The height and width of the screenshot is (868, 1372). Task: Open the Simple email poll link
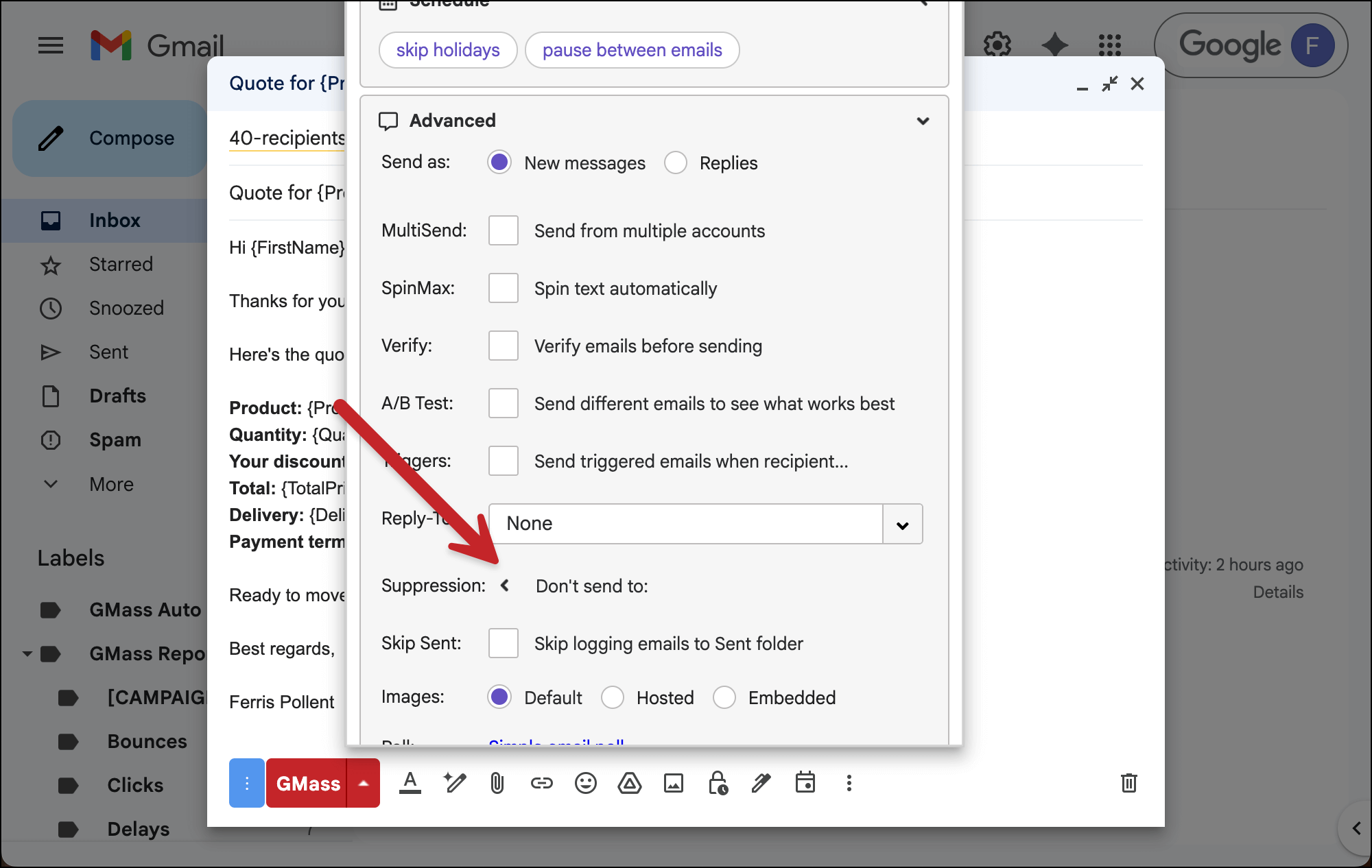(556, 744)
